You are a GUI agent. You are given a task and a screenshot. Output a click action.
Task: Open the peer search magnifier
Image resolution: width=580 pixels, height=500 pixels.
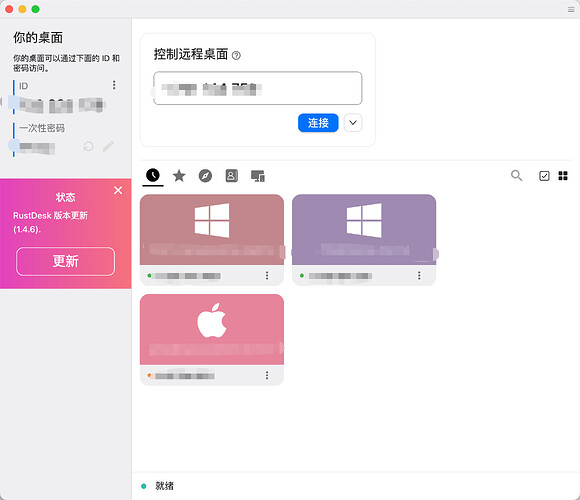click(x=516, y=176)
